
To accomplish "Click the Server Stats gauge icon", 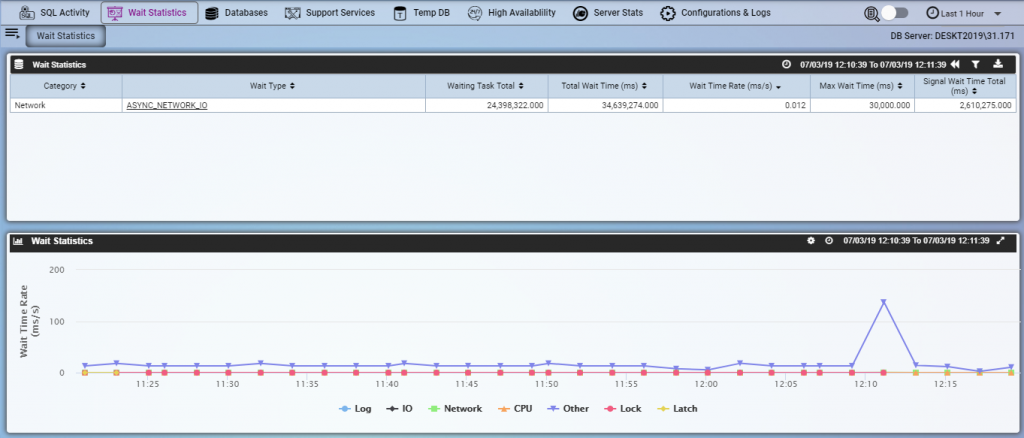I will 580,13.
